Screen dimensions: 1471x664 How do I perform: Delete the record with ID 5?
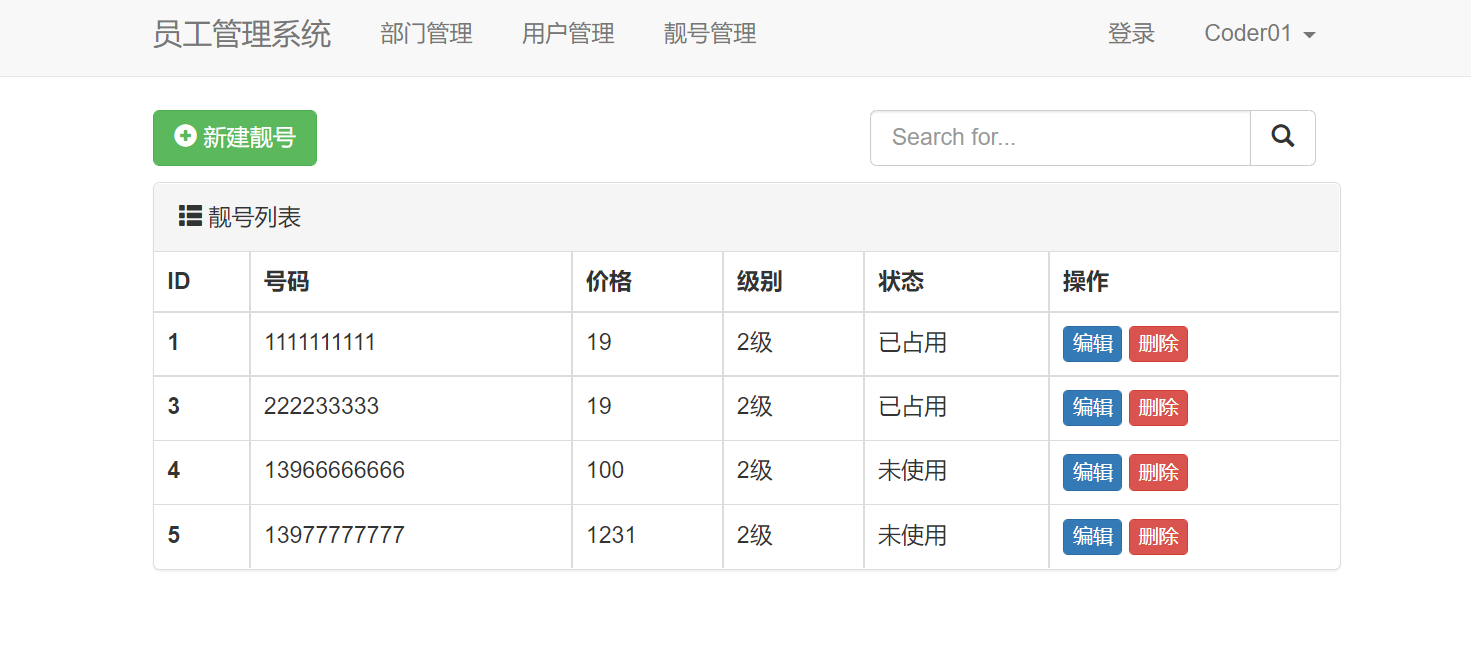(x=1157, y=536)
